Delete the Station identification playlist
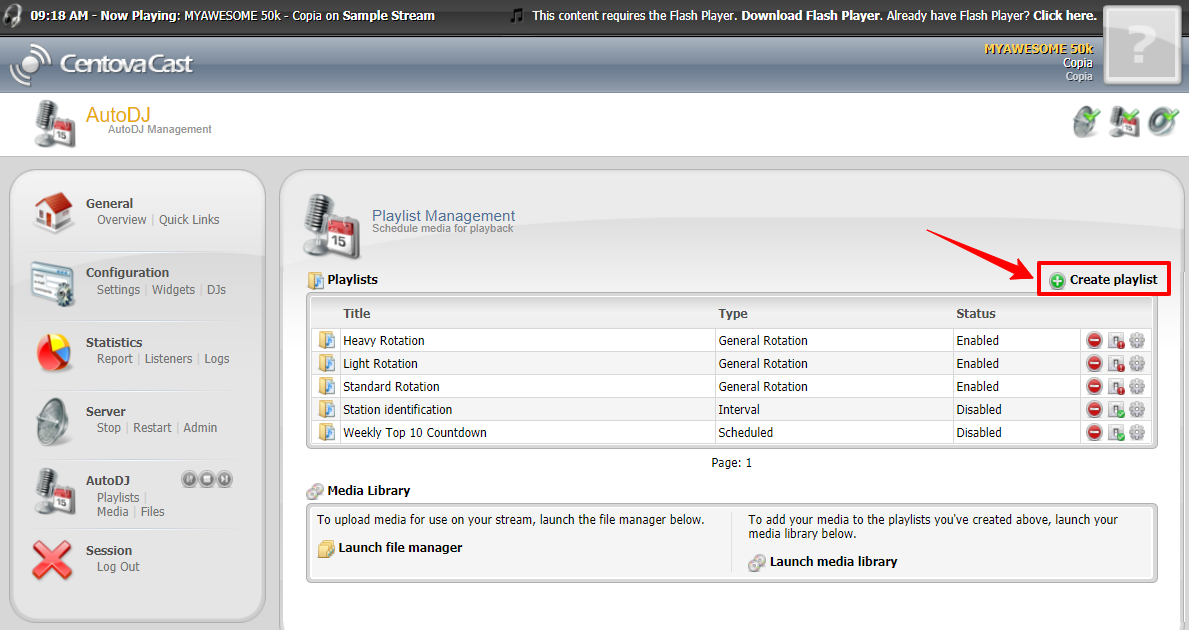Screen dimensions: 1189x630 click(1094, 410)
